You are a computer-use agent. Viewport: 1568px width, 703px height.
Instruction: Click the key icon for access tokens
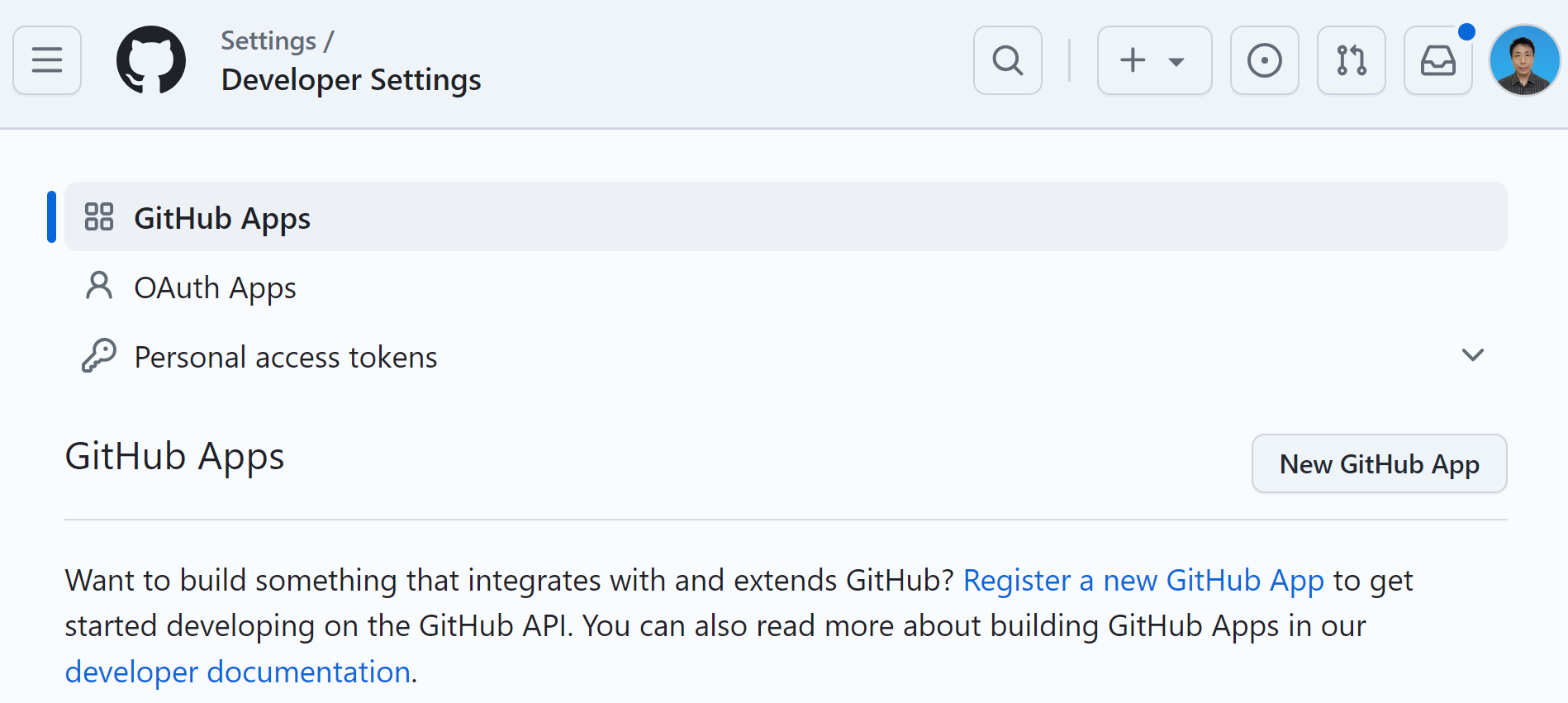(x=99, y=356)
